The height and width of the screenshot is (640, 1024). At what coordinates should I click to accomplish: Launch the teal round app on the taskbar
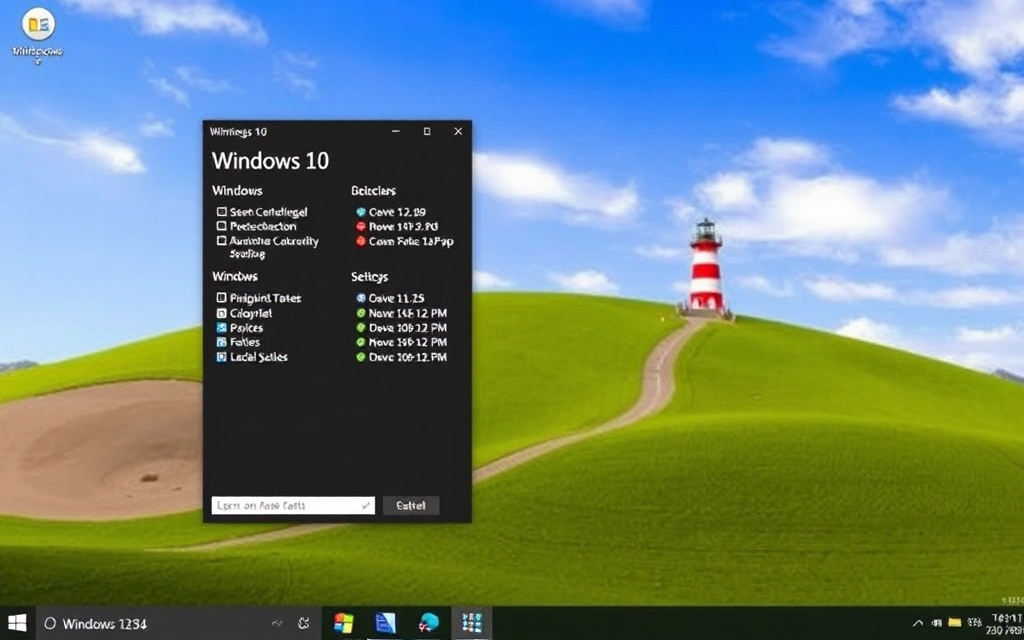(428, 623)
